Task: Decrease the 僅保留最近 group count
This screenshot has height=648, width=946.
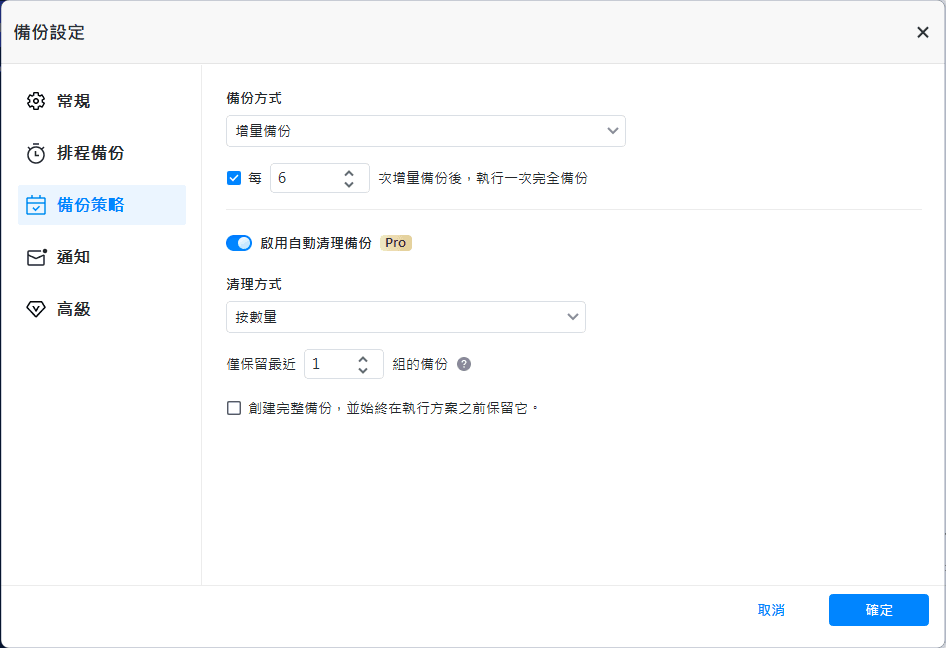Action: [363, 370]
